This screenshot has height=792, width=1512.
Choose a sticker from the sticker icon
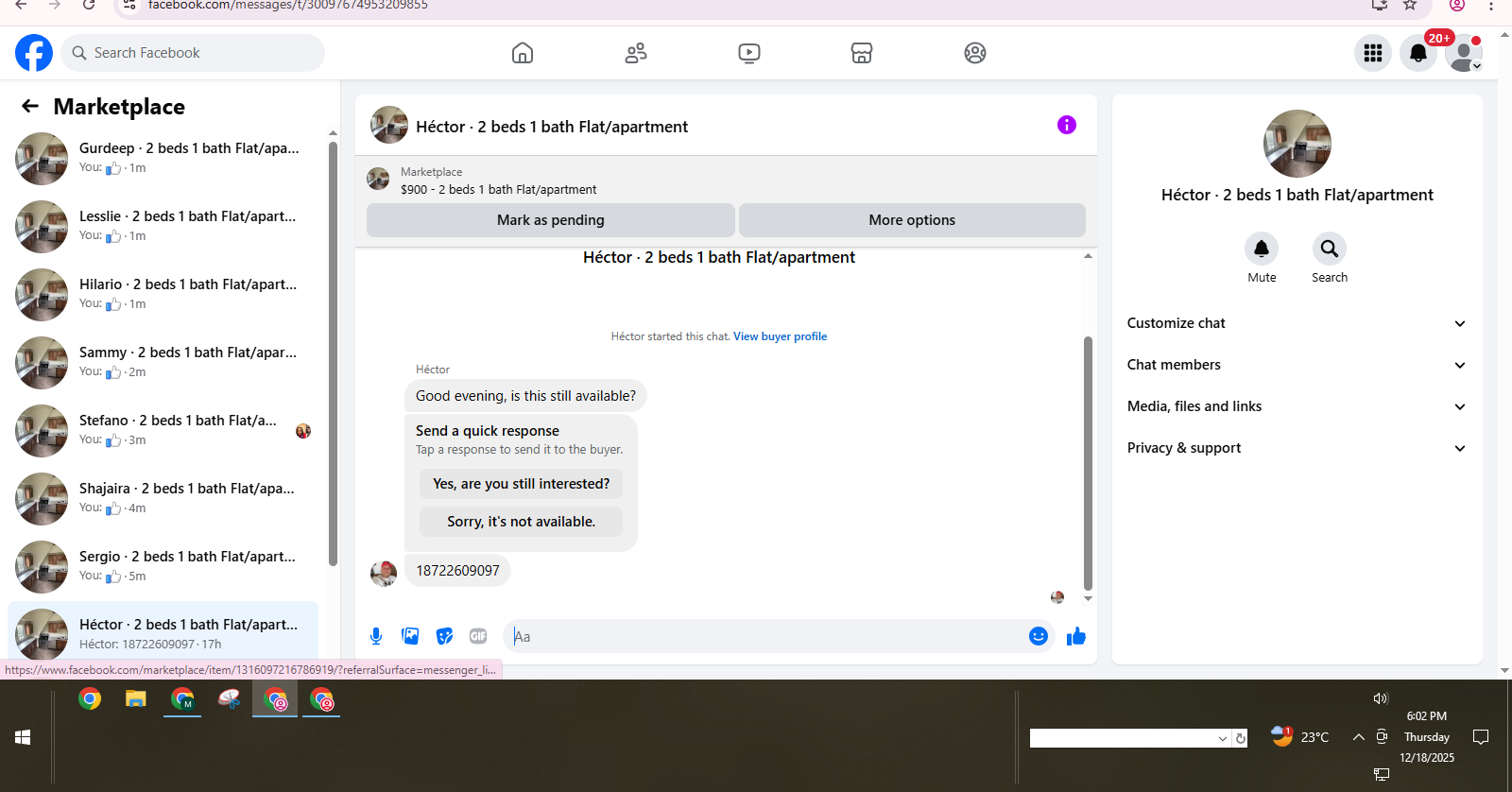pos(444,636)
